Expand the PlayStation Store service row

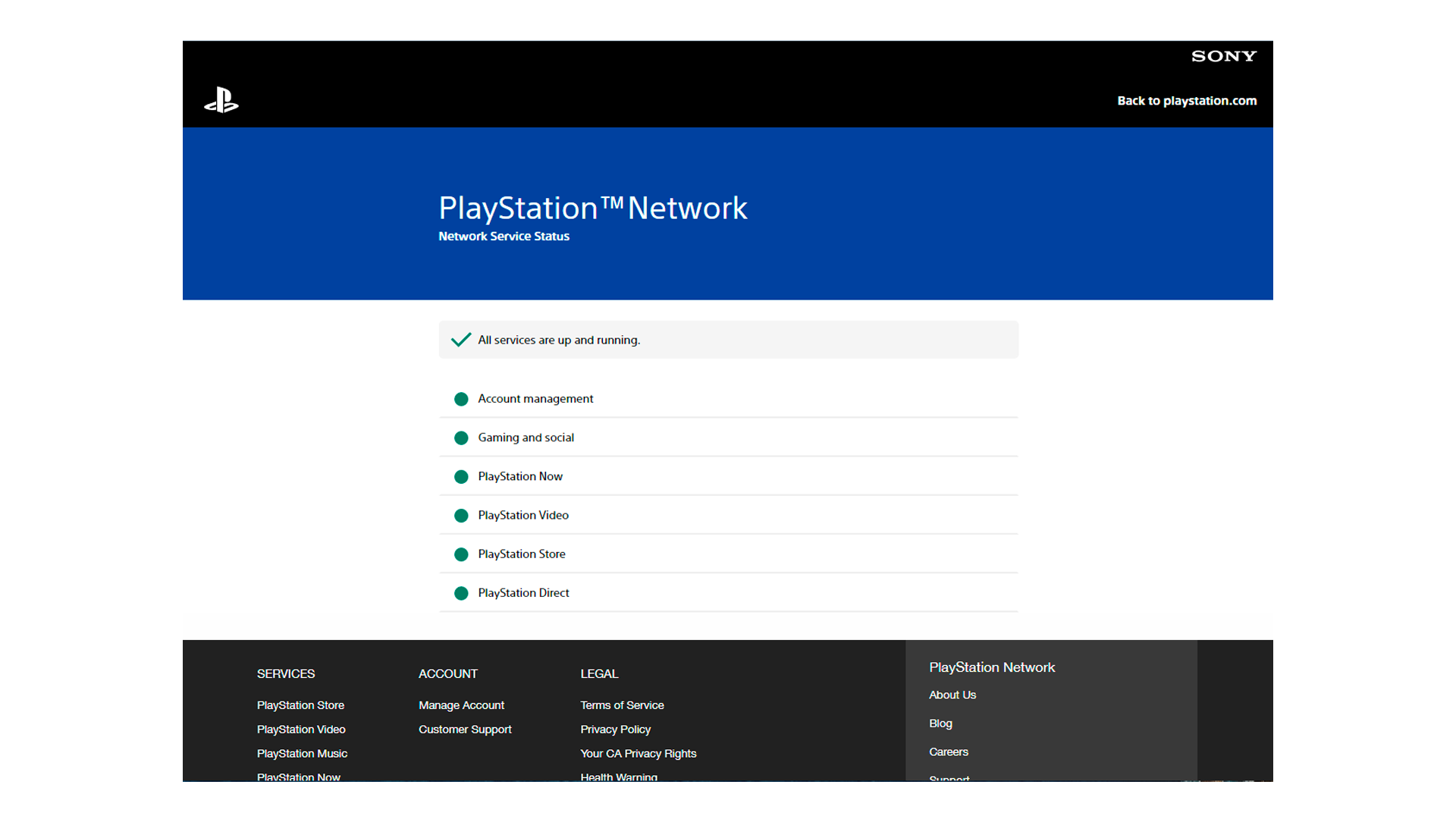[x=728, y=554]
